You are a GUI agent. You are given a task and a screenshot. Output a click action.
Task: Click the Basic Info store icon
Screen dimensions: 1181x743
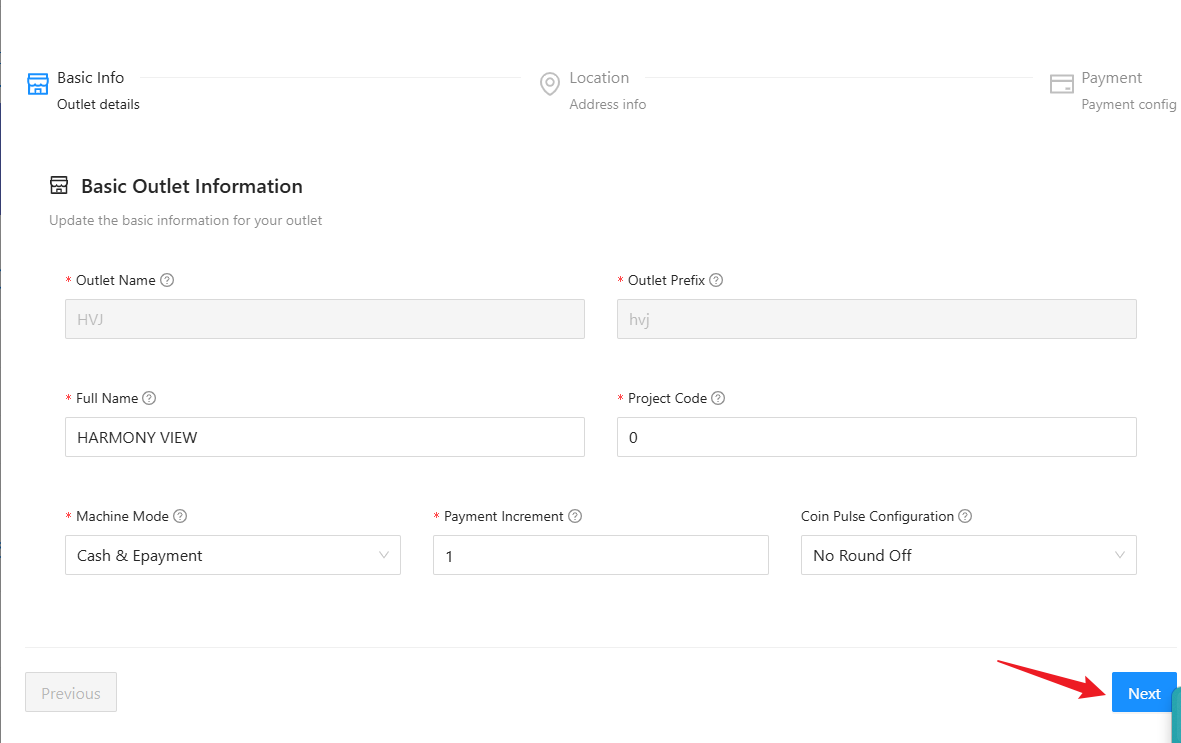point(38,84)
